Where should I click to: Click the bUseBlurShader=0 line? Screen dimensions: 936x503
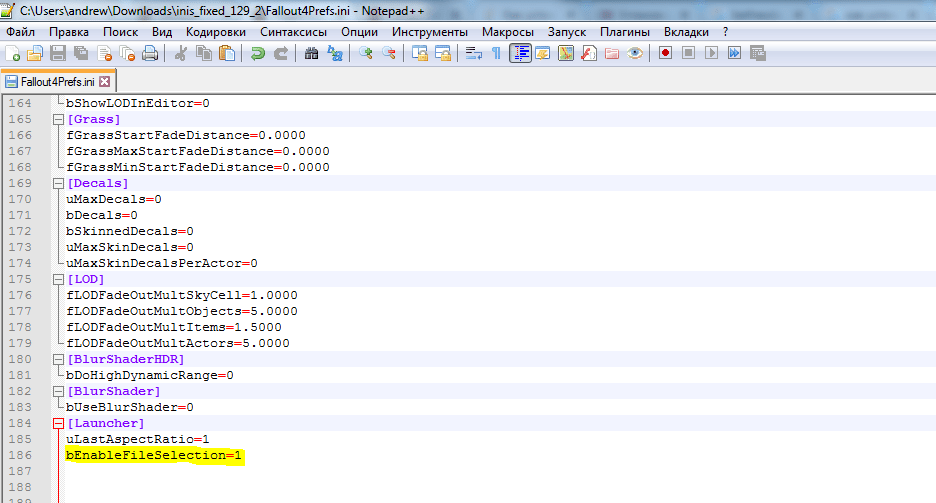130,408
